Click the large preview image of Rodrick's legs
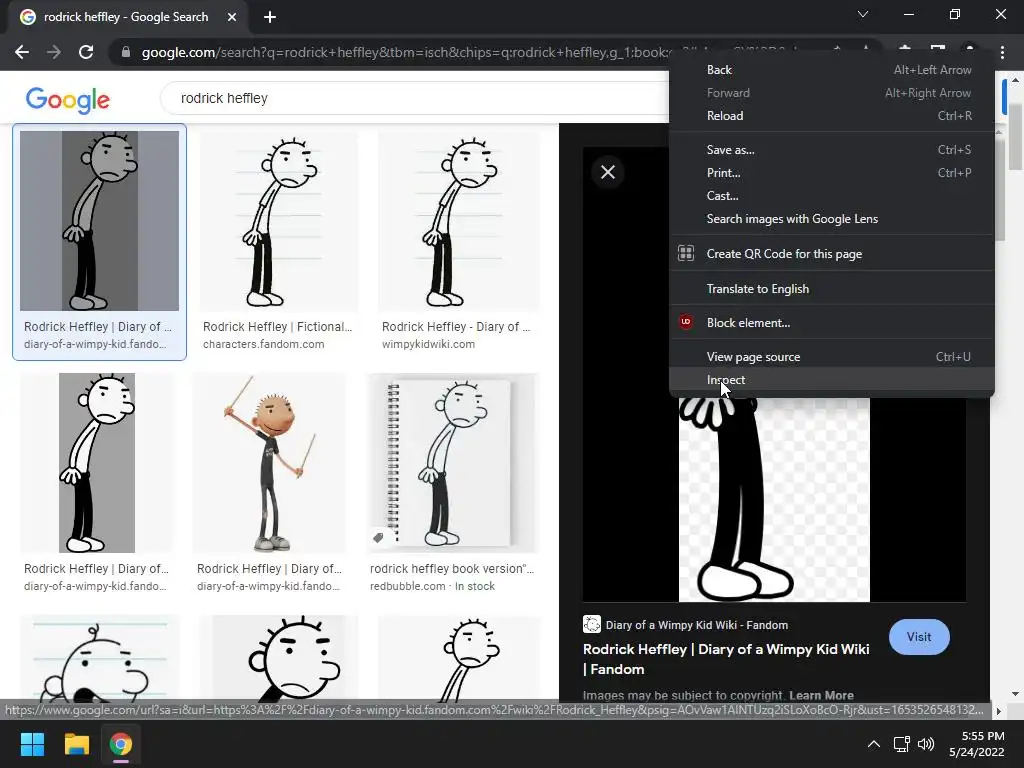1024x768 pixels. click(x=774, y=500)
